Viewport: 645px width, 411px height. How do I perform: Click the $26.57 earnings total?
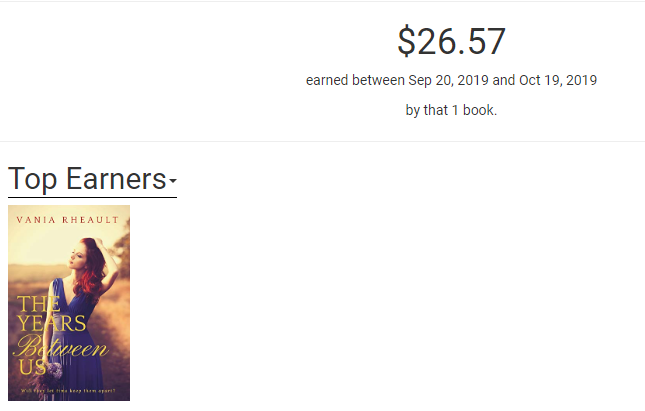451,41
